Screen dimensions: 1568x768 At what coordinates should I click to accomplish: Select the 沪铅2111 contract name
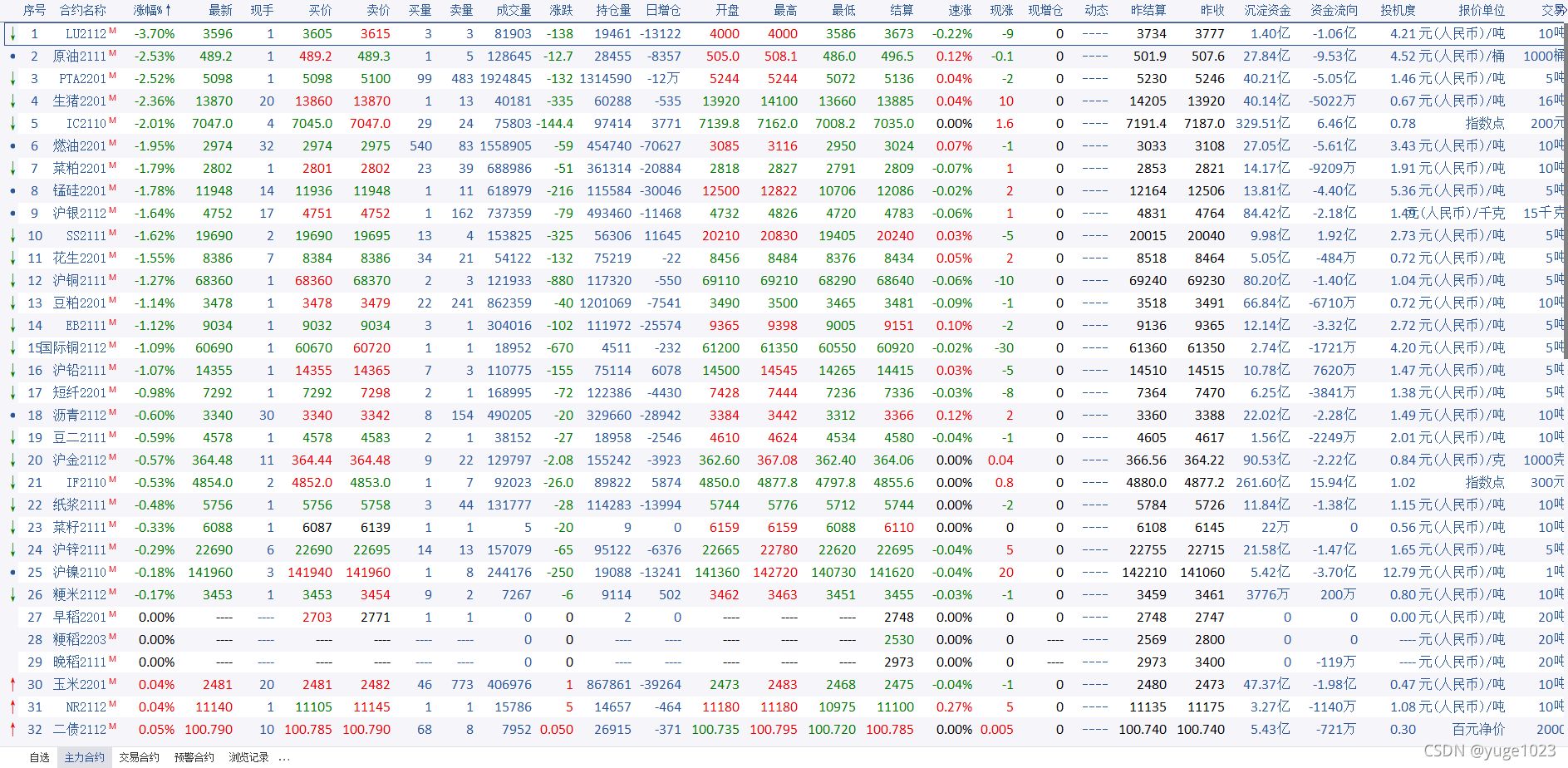[80, 371]
